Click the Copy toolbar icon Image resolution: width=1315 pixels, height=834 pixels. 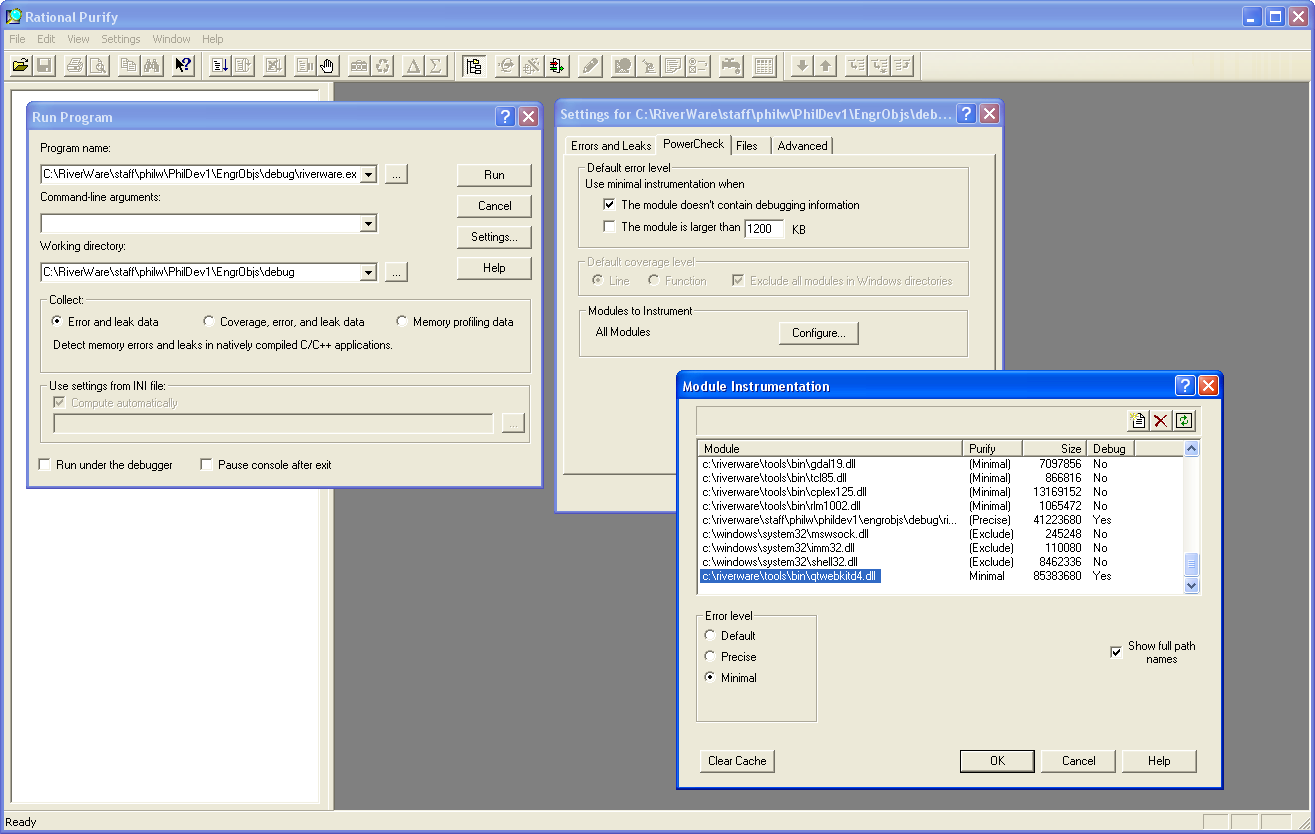tap(128, 66)
